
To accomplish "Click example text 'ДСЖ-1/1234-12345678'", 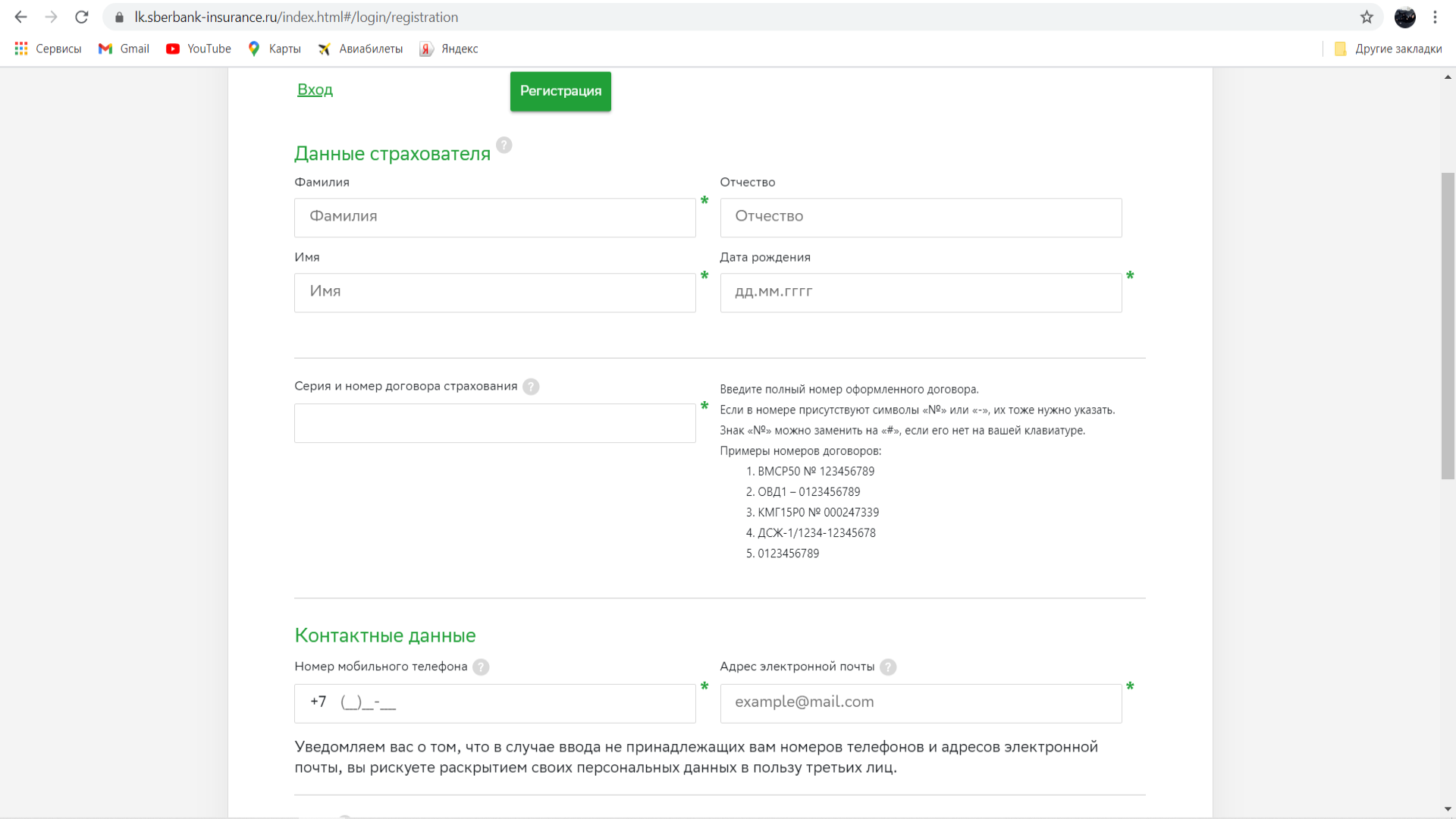I will click(817, 533).
